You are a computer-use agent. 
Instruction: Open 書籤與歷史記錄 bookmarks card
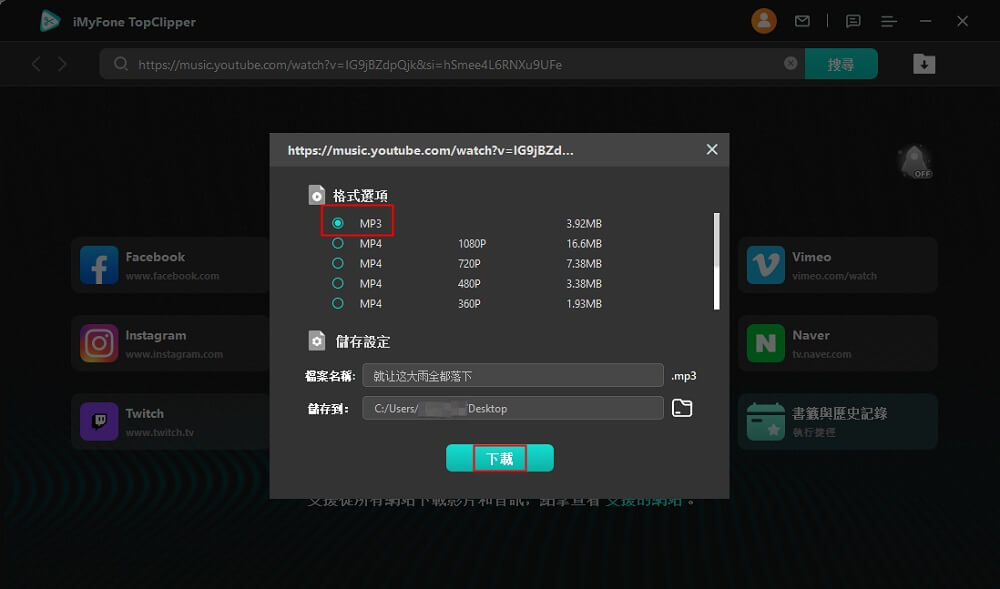coord(837,421)
